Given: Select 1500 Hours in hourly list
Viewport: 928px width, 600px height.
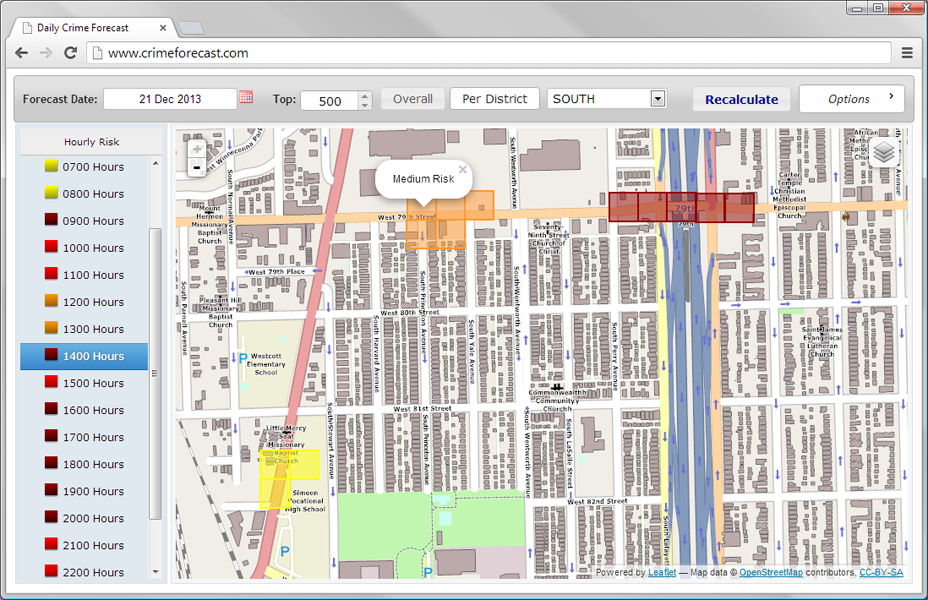Looking at the screenshot, I should pyautogui.click(x=93, y=383).
